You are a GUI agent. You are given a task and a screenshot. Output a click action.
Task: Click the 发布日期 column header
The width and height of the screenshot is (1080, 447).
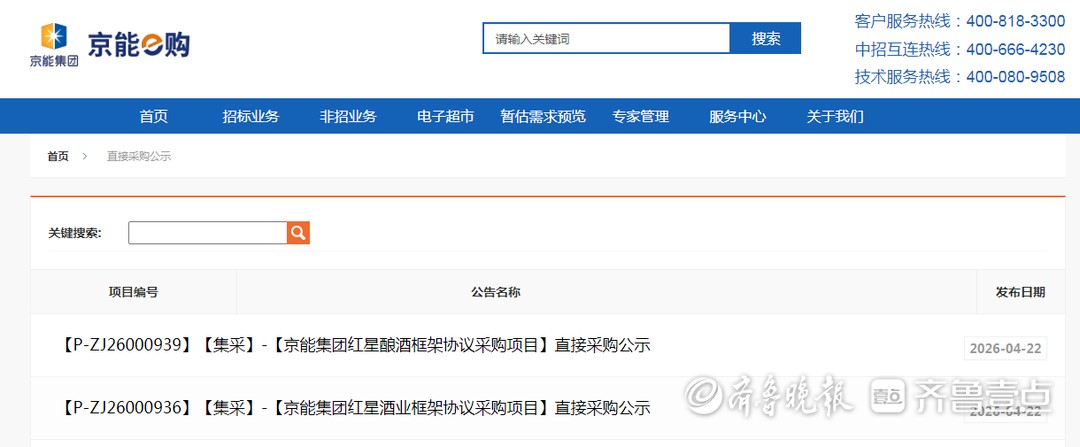pyautogui.click(x=1019, y=293)
